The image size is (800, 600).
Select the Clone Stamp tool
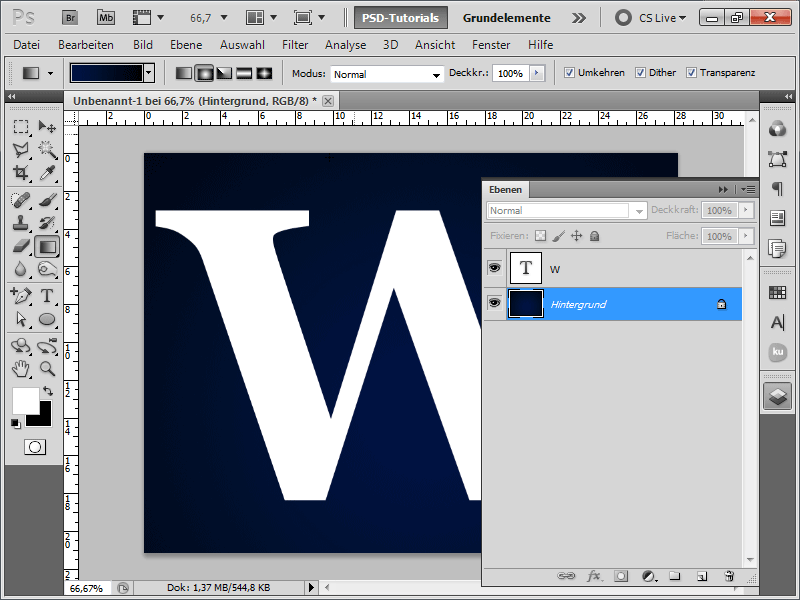21,223
